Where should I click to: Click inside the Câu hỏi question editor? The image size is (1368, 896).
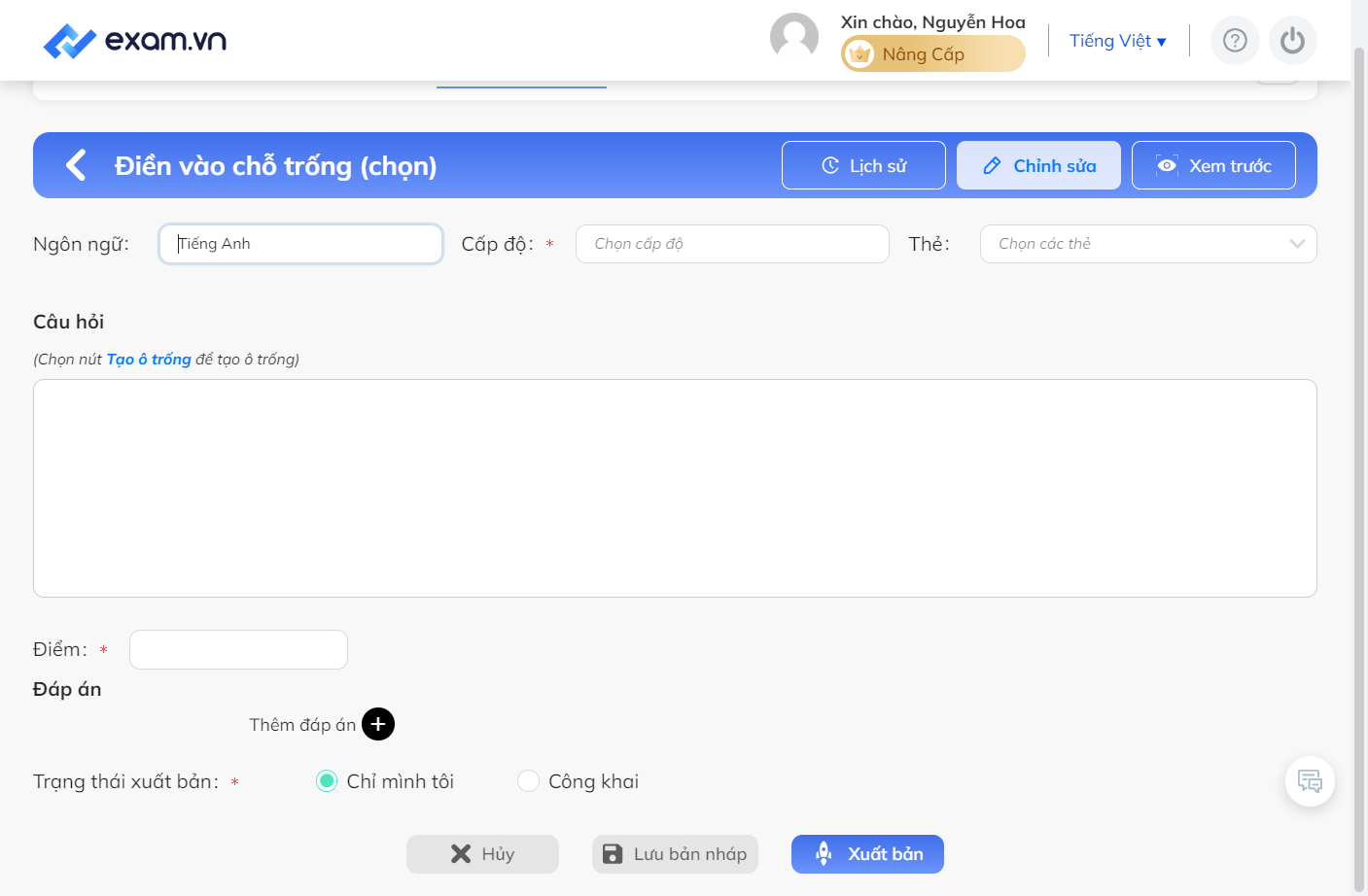coord(675,488)
